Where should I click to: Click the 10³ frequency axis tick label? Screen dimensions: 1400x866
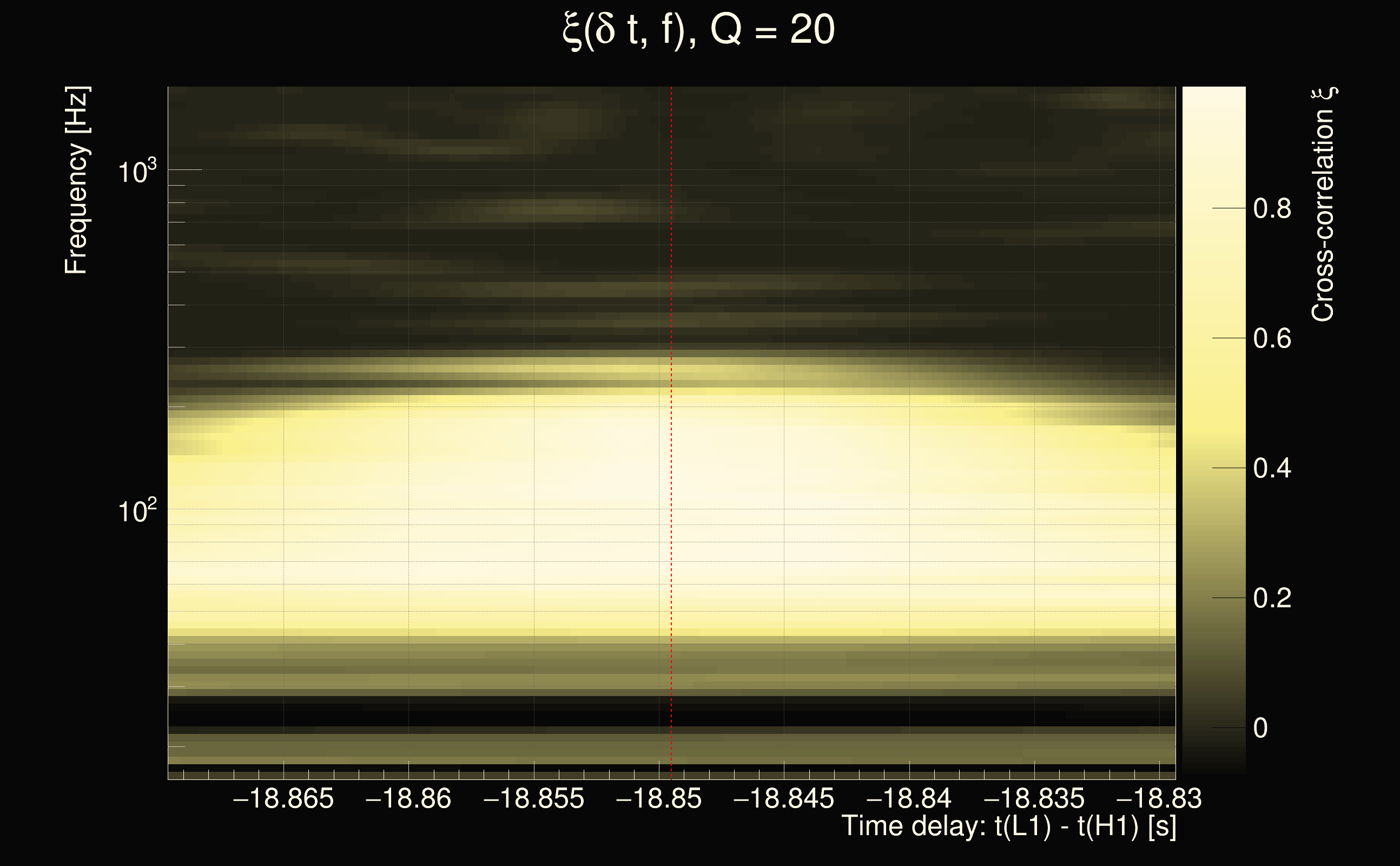coord(137,170)
